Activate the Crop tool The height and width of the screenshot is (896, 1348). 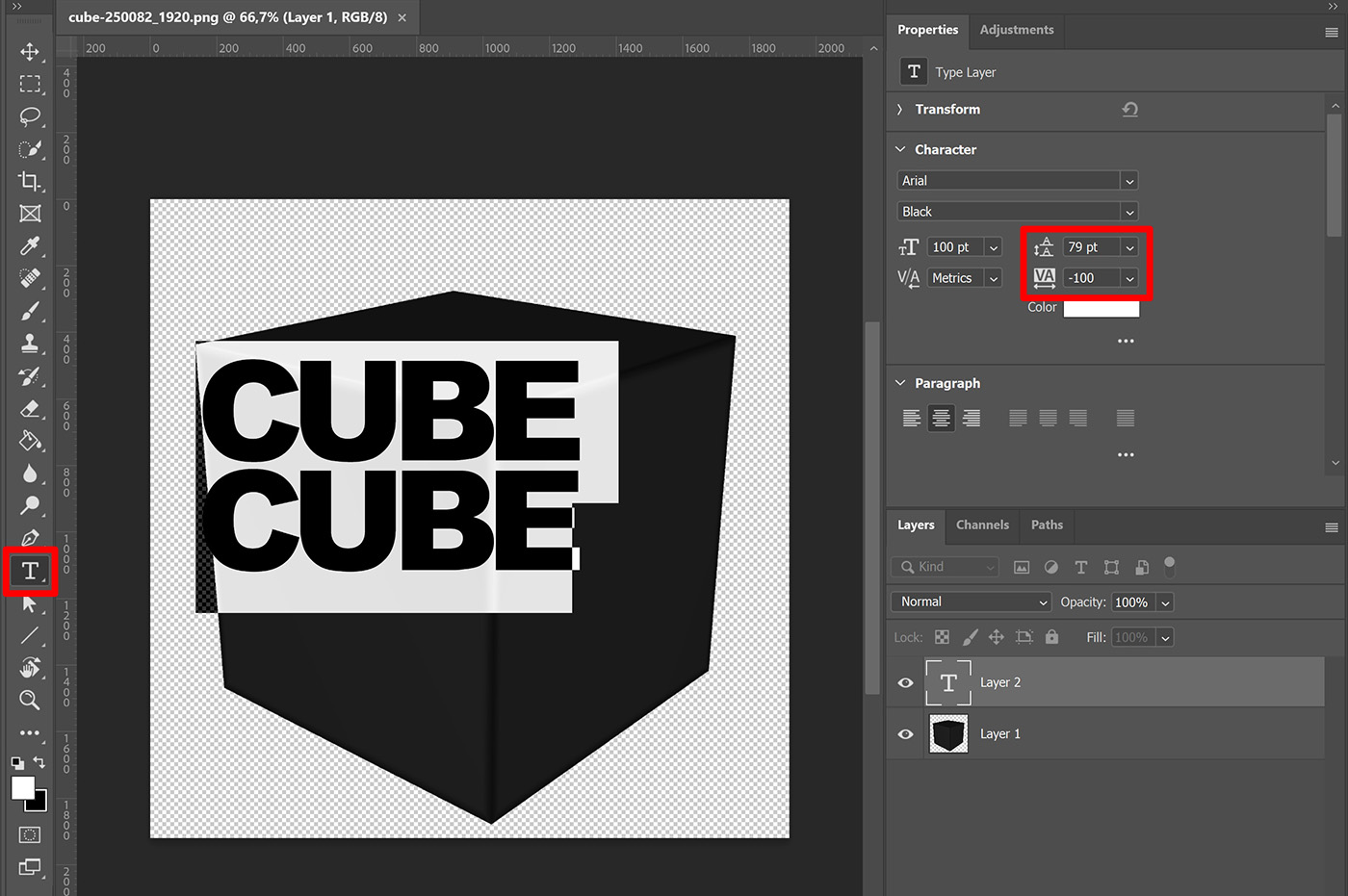[x=30, y=181]
